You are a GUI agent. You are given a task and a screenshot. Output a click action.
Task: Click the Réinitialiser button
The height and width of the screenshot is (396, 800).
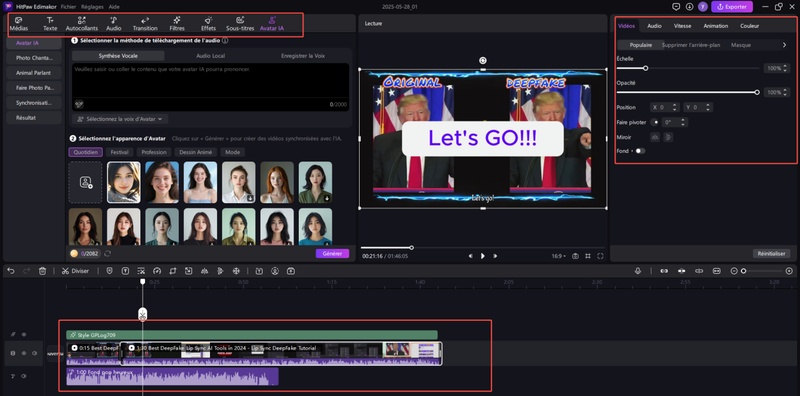(771, 254)
